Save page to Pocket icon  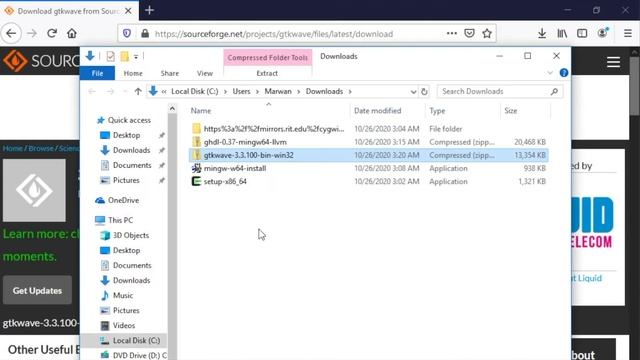click(469, 33)
